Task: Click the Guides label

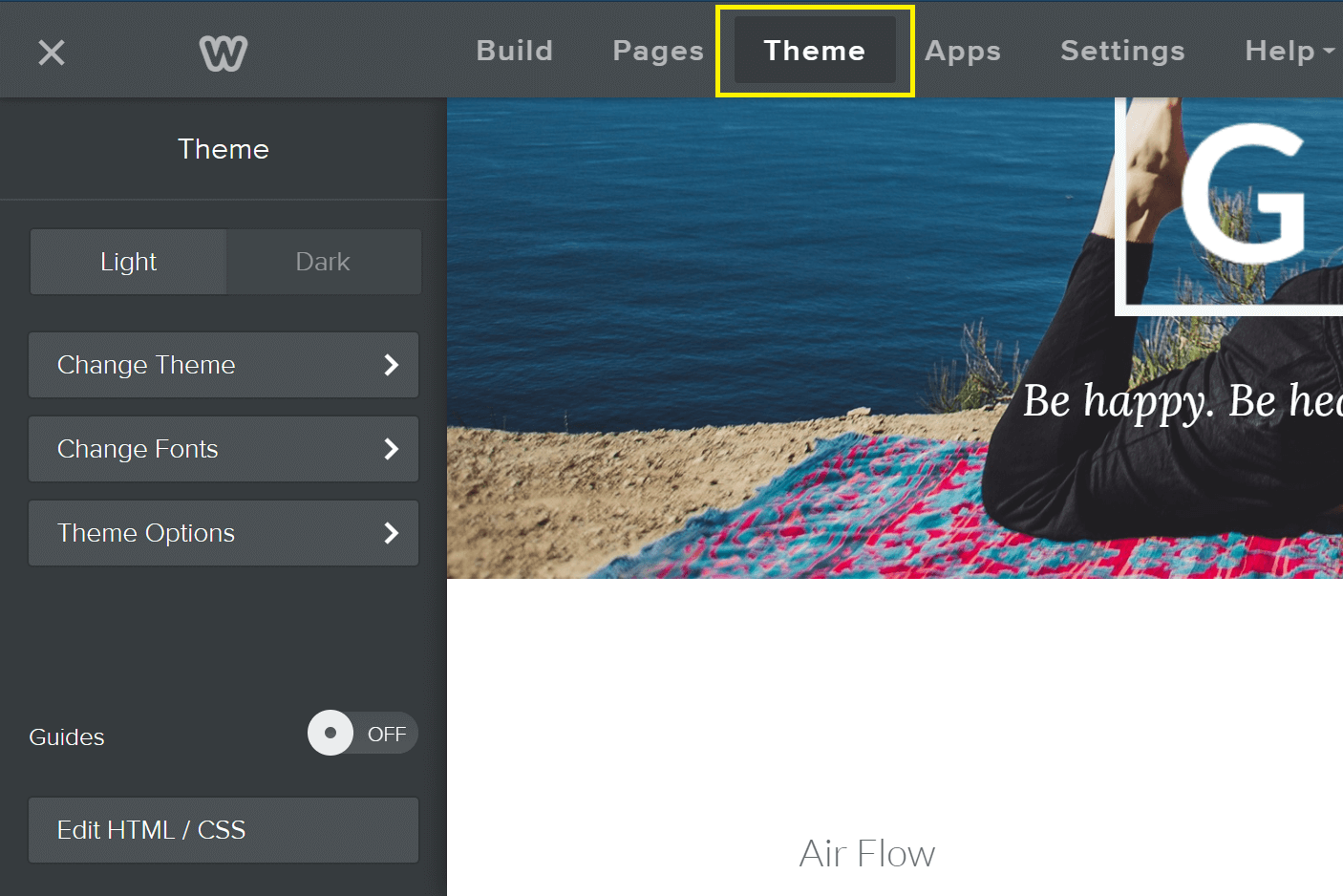Action: [67, 737]
